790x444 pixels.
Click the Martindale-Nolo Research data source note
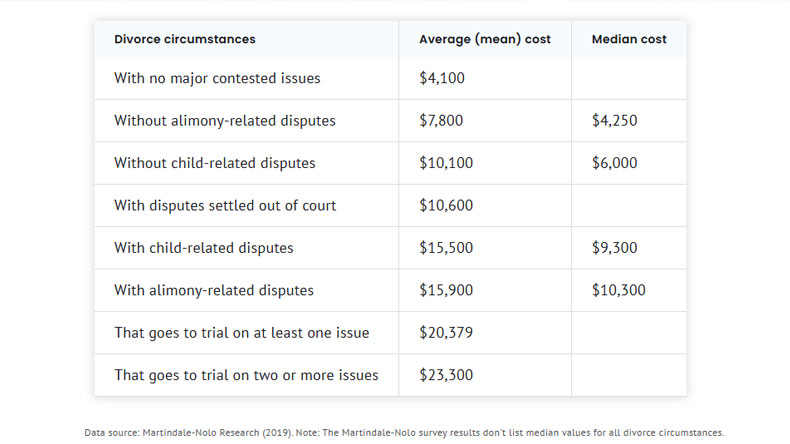pyautogui.click(x=404, y=433)
